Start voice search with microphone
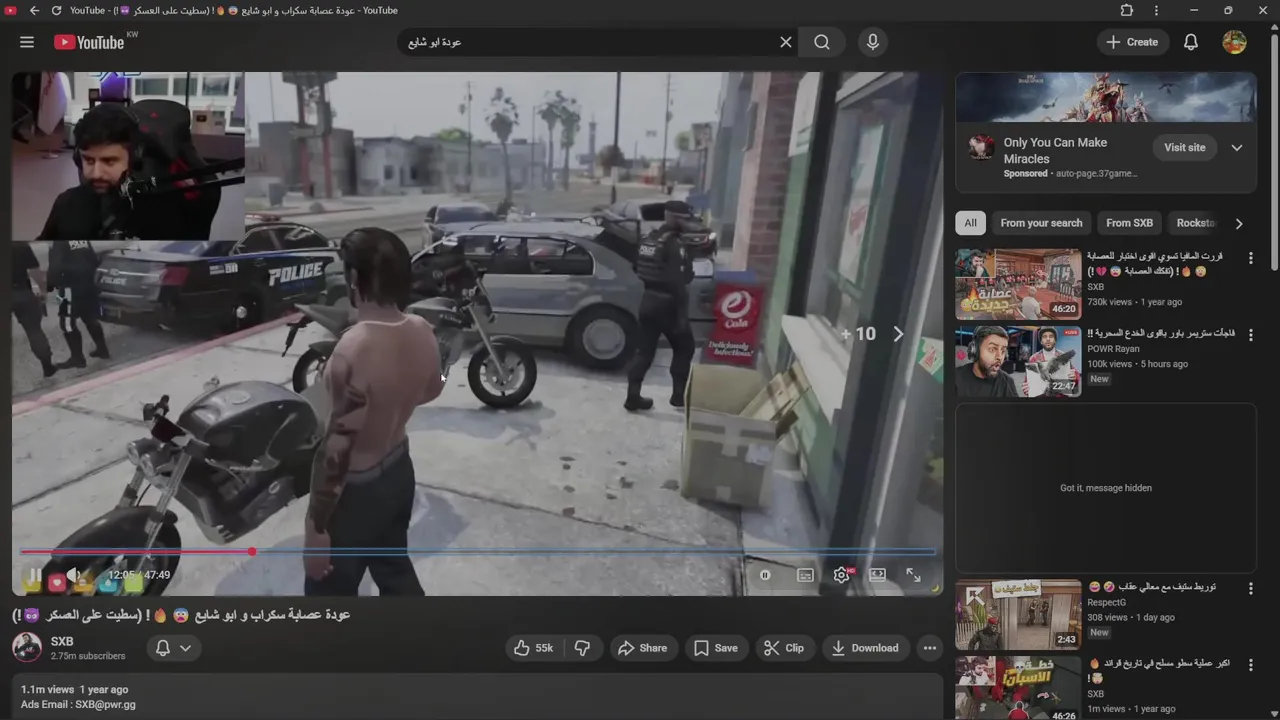 coord(873,42)
